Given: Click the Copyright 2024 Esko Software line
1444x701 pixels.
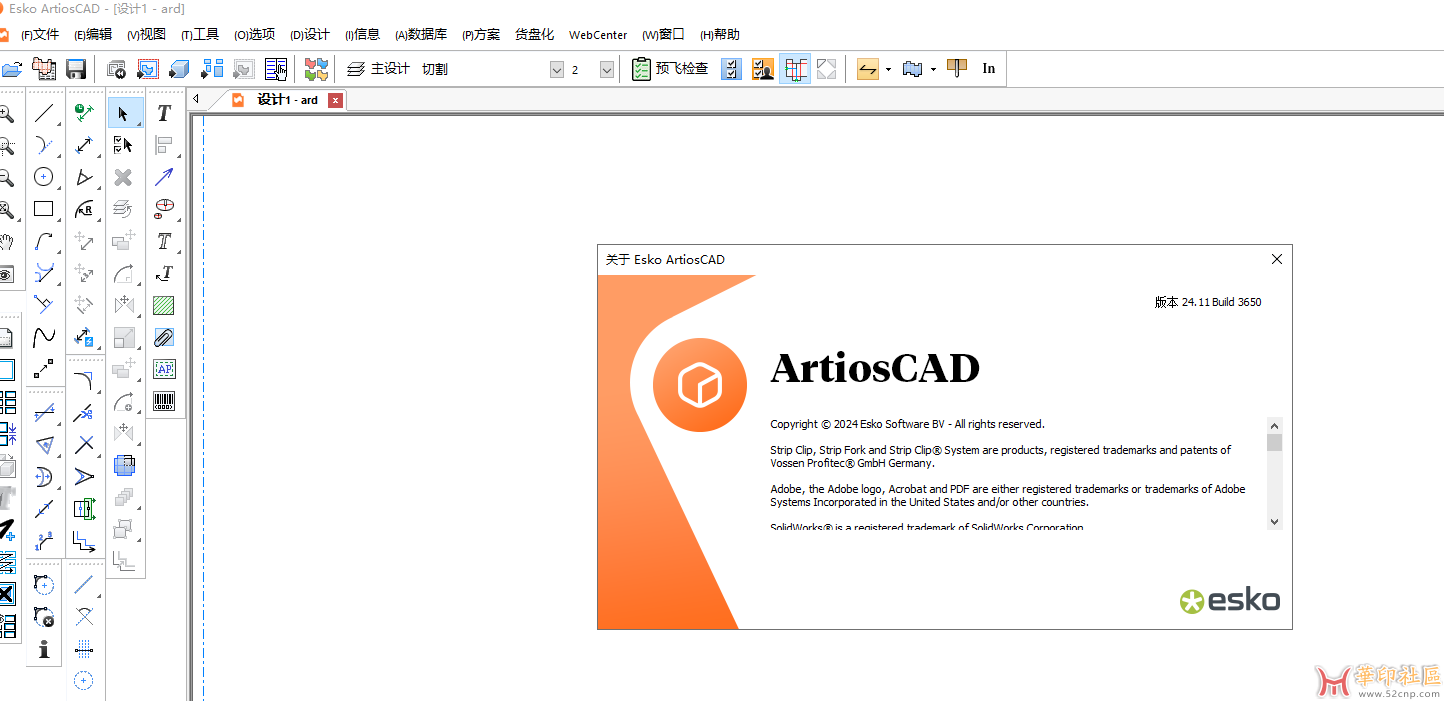Looking at the screenshot, I should (x=907, y=424).
